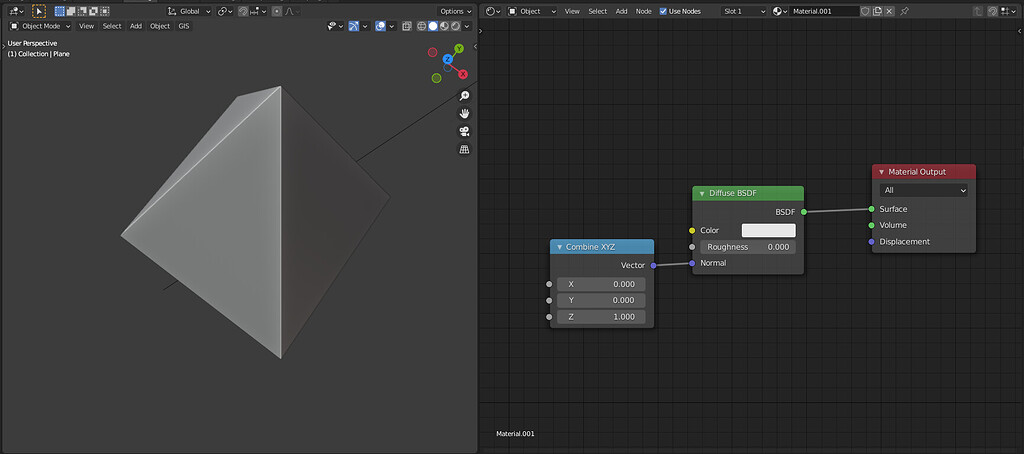Viewport: 1024px width, 454px height.
Task: Open Options dropdown in viewport
Action: (x=455, y=11)
